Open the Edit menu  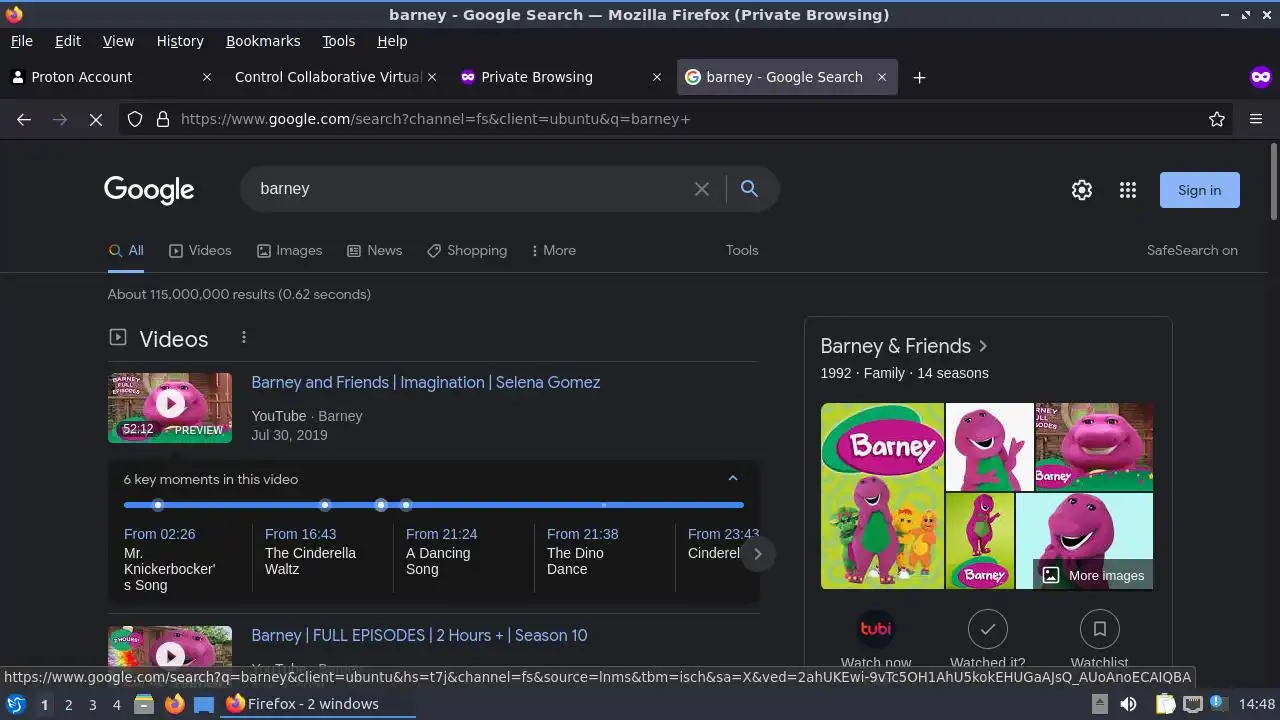68,41
